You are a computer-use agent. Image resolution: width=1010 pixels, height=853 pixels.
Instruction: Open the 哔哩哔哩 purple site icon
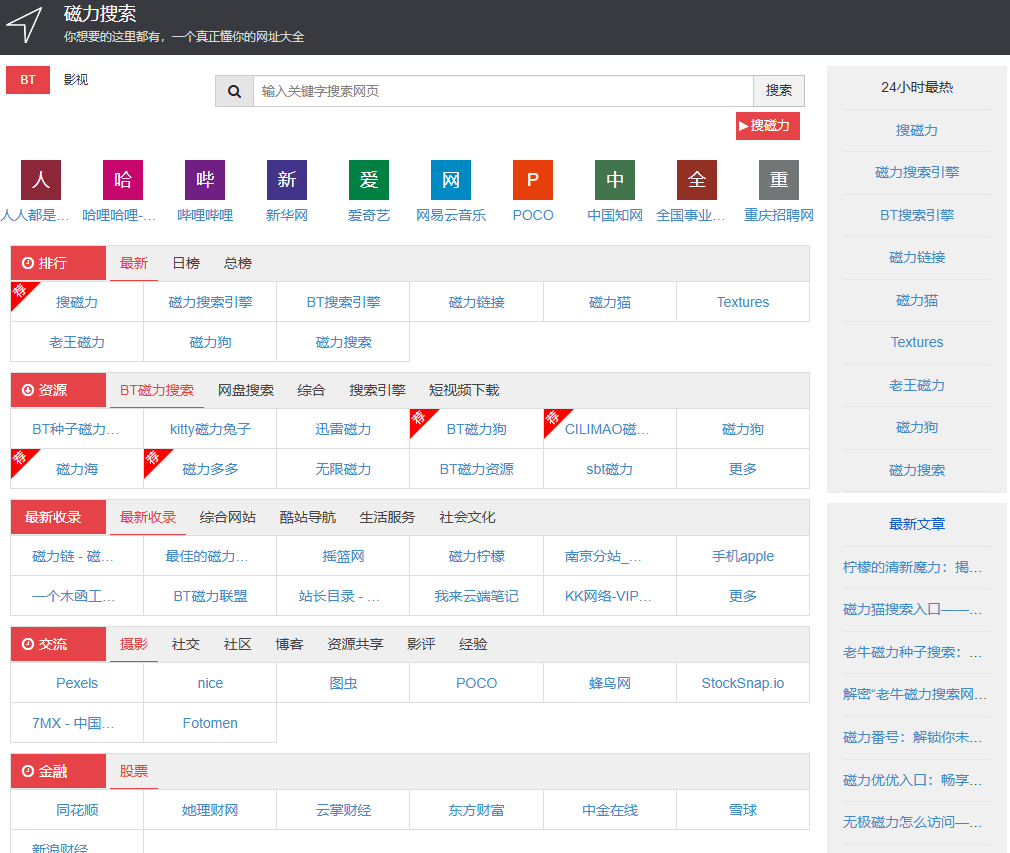click(205, 180)
